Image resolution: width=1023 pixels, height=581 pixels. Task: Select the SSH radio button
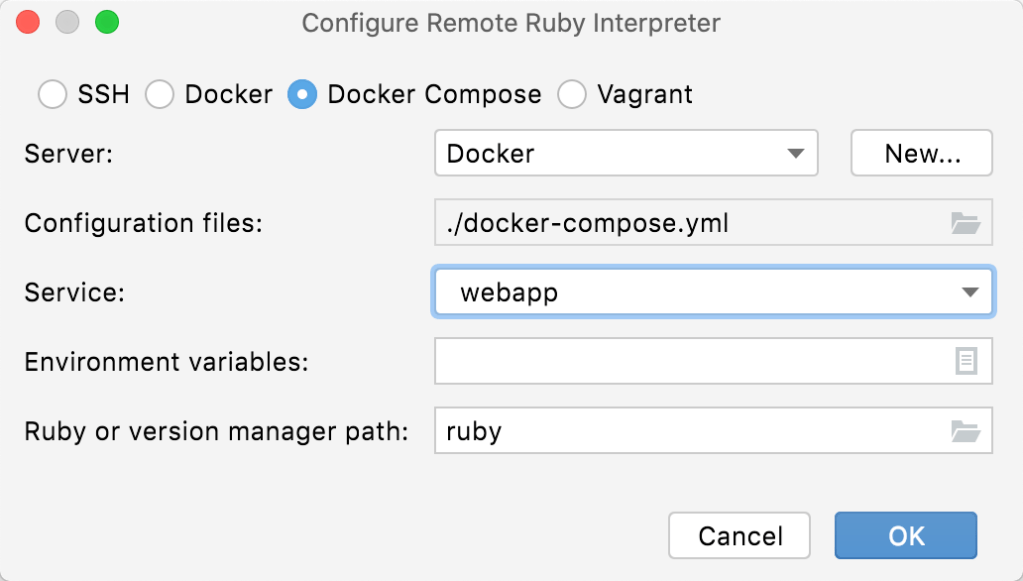(x=52, y=95)
